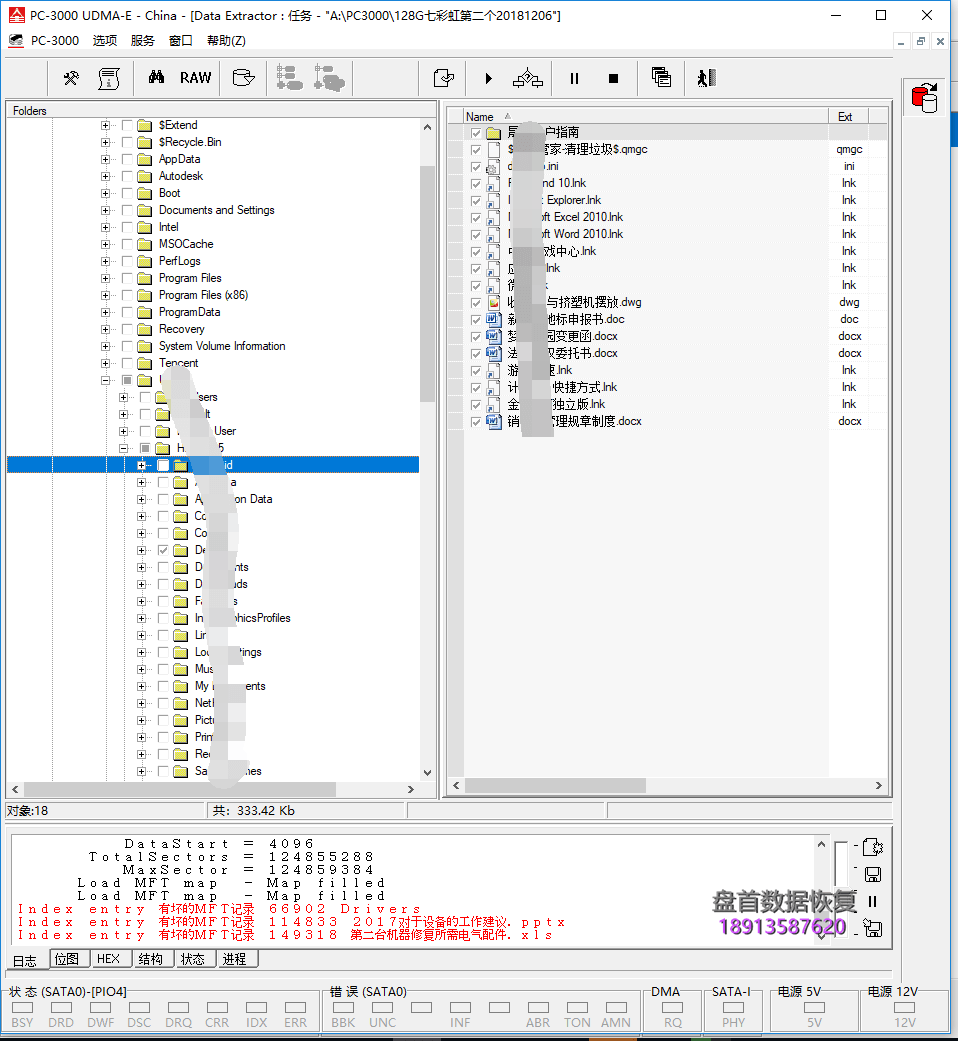
Task: Open the 帮助(Z) menu
Action: [x=226, y=40]
